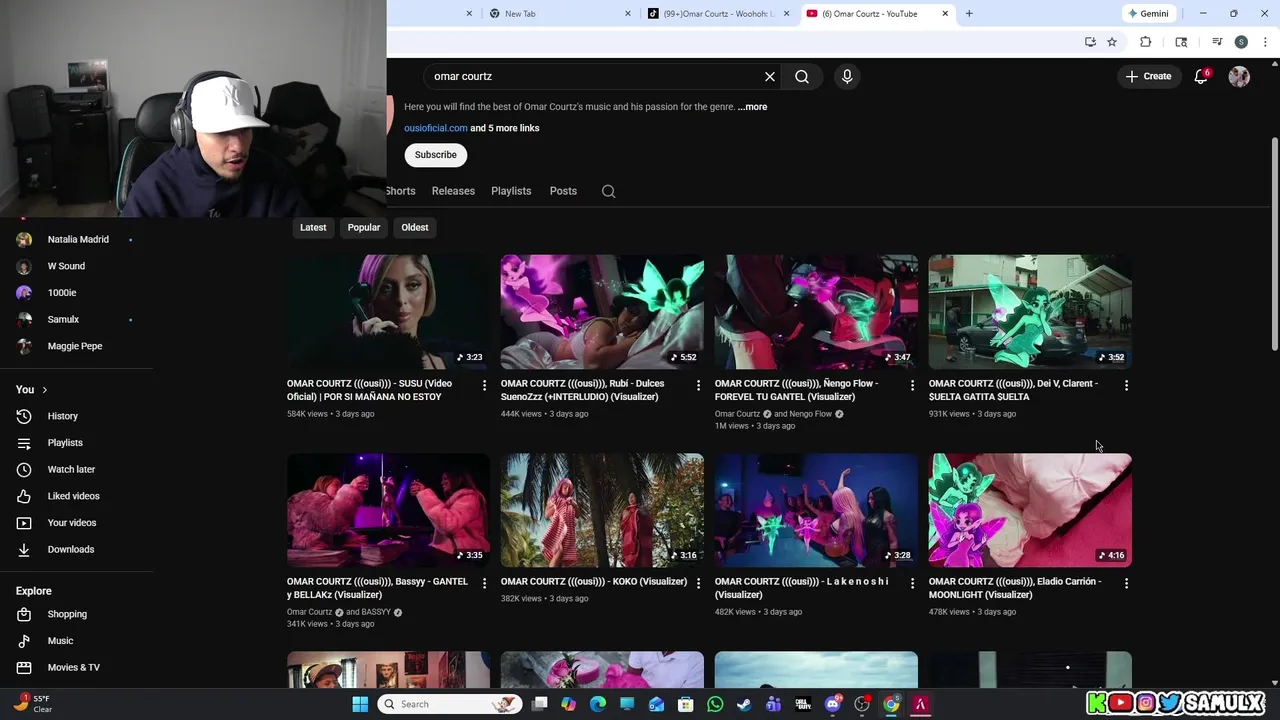Open options menu for MOONLIGHT video
The height and width of the screenshot is (720, 1280).
(1126, 583)
